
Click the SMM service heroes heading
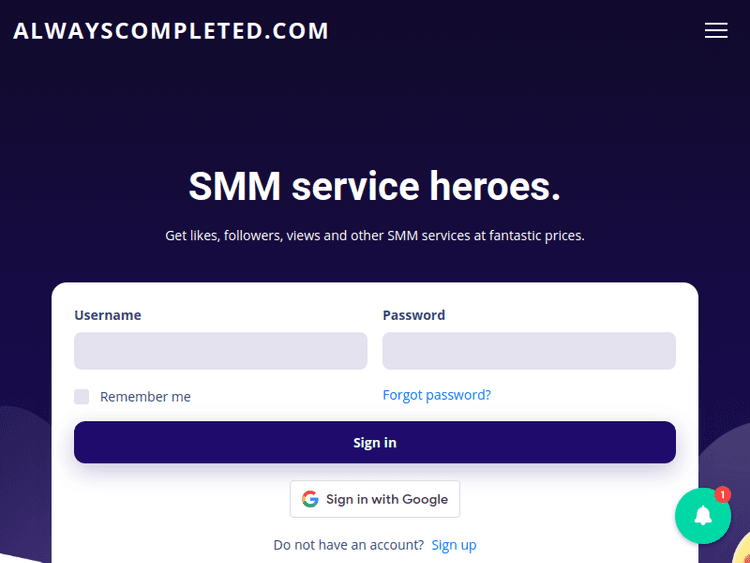click(375, 186)
